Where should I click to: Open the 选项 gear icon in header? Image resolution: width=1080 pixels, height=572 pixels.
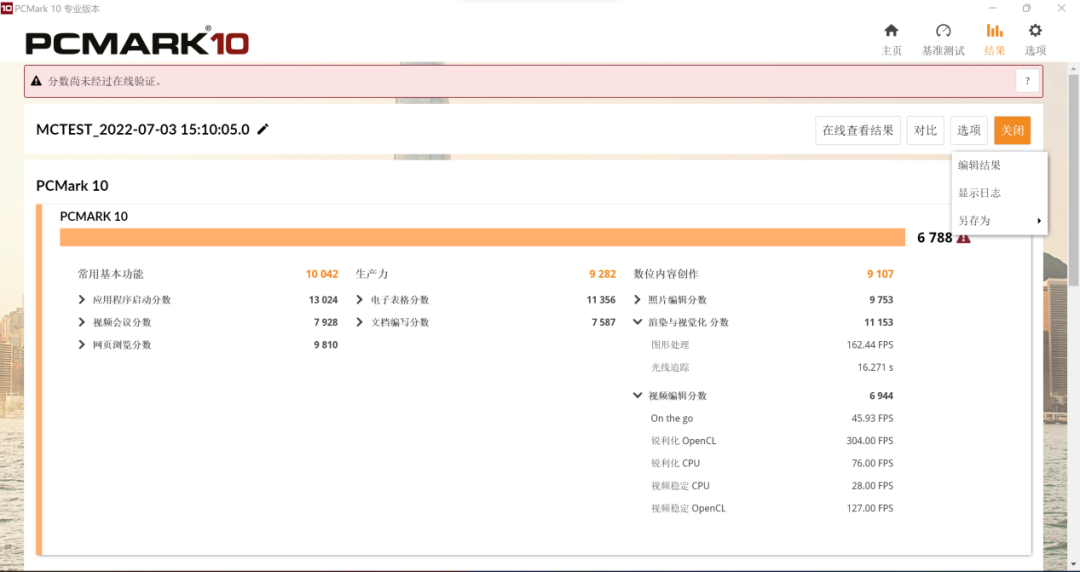1035,30
